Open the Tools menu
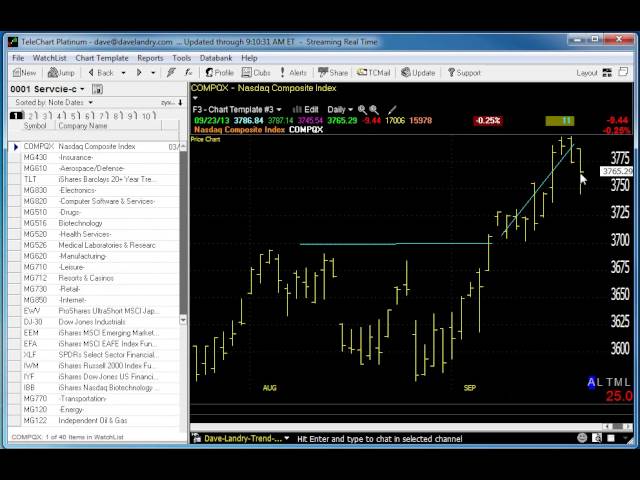The width and height of the screenshot is (640, 480). (182, 58)
